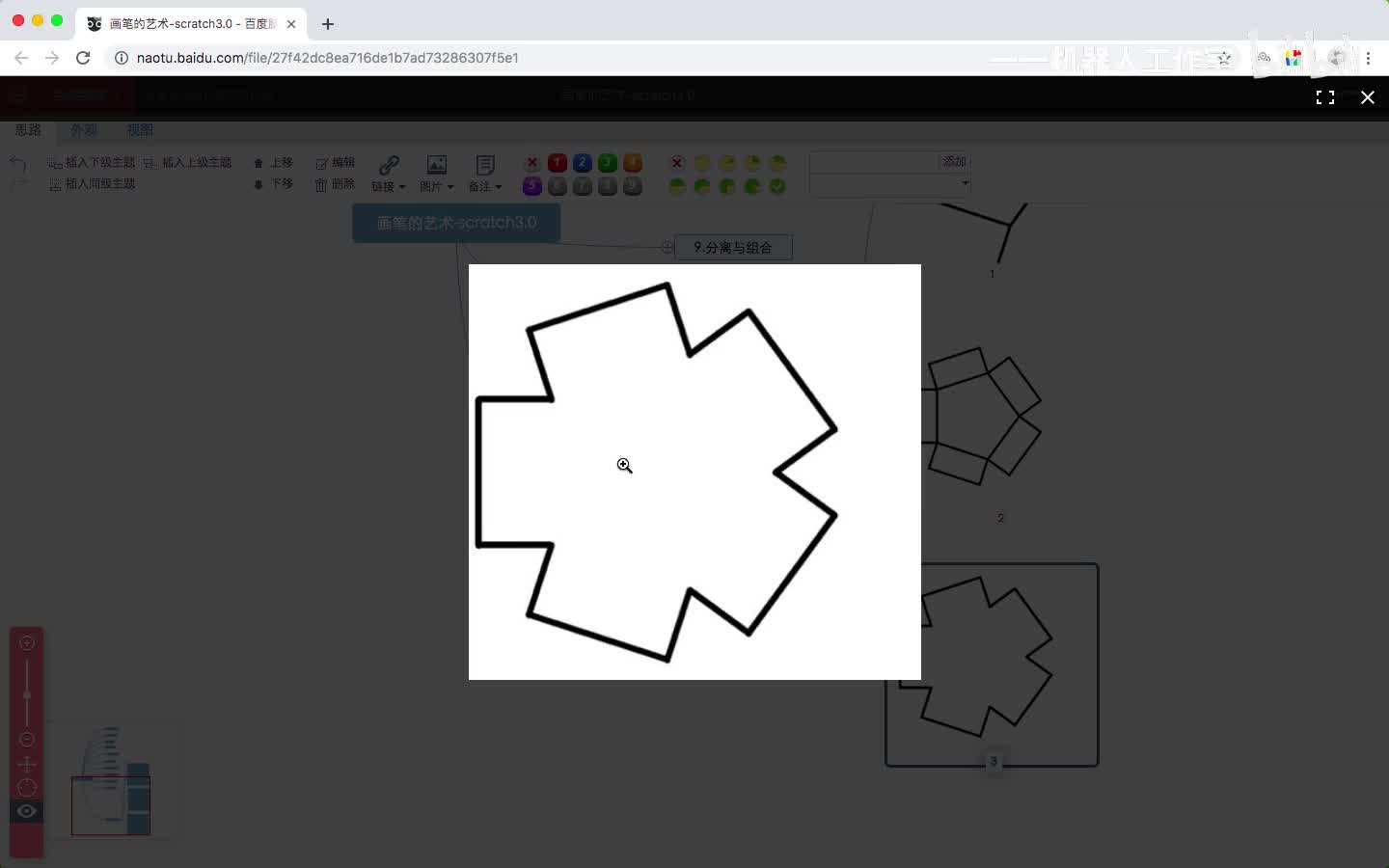Screen dimensions: 1389x868
Task: Click the picture insert icon
Action: pyautogui.click(x=437, y=165)
